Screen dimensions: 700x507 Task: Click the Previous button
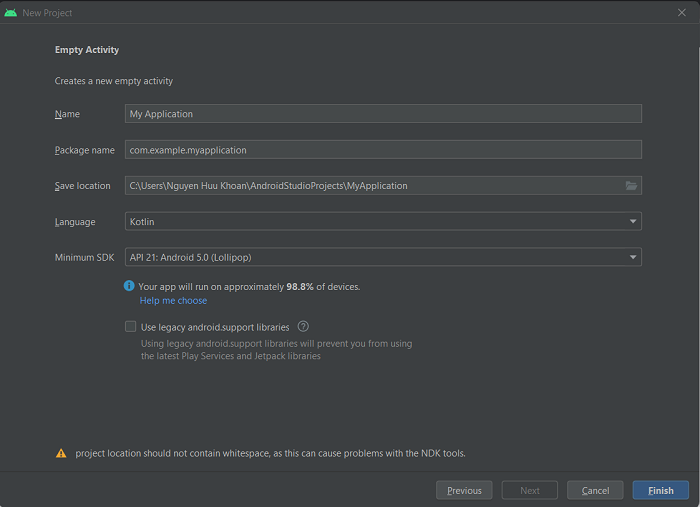[x=464, y=490]
